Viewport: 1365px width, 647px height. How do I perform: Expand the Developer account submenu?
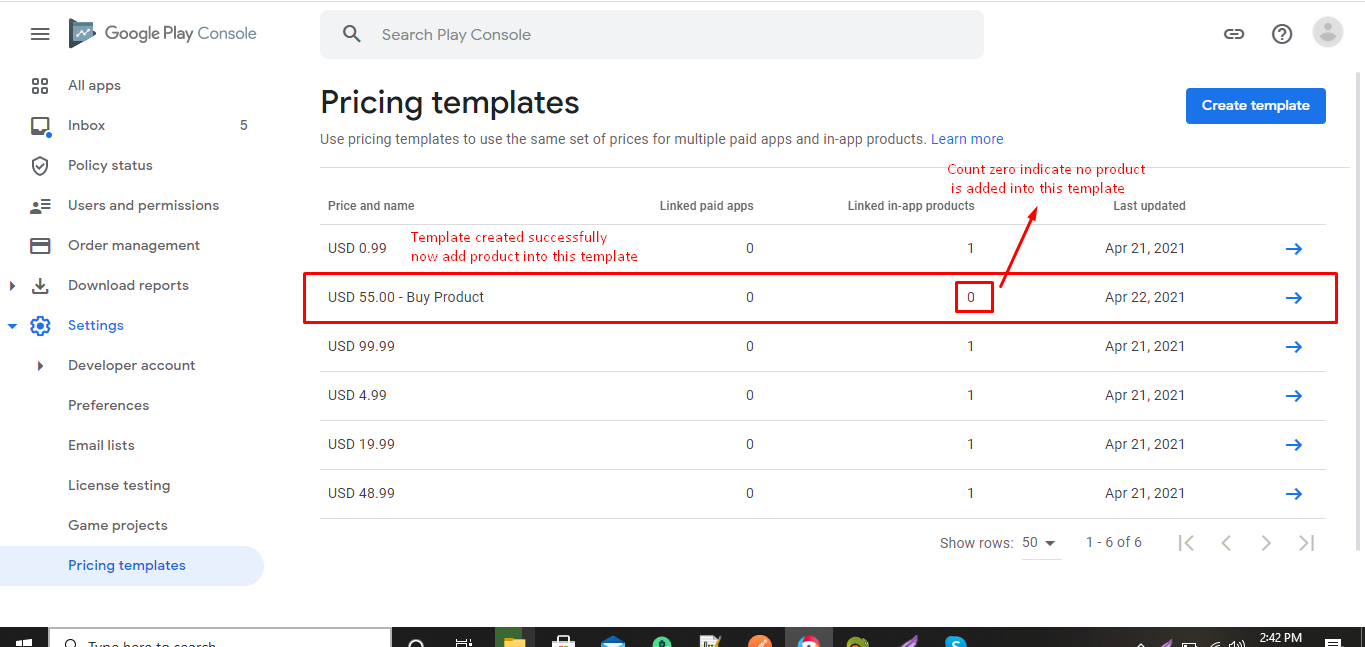(x=40, y=366)
